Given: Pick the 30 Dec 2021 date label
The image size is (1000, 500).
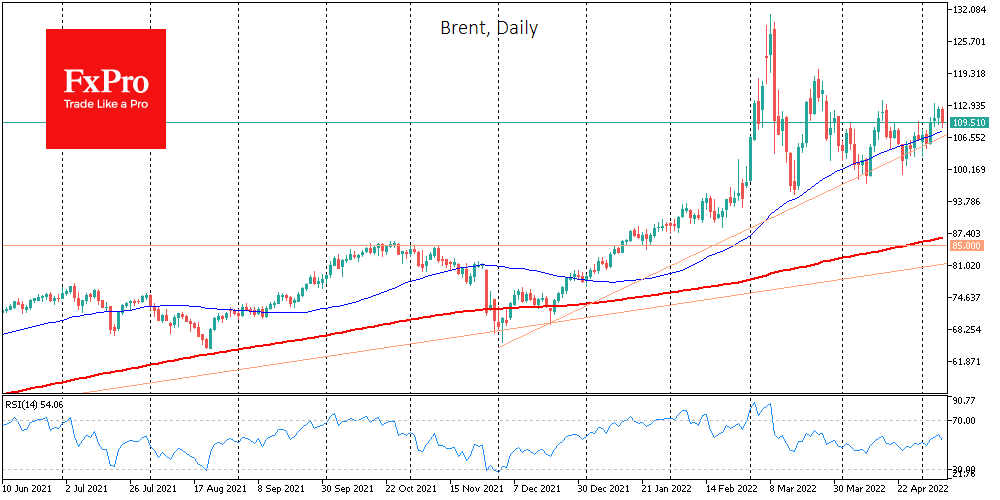Looking at the screenshot, I should [604, 490].
